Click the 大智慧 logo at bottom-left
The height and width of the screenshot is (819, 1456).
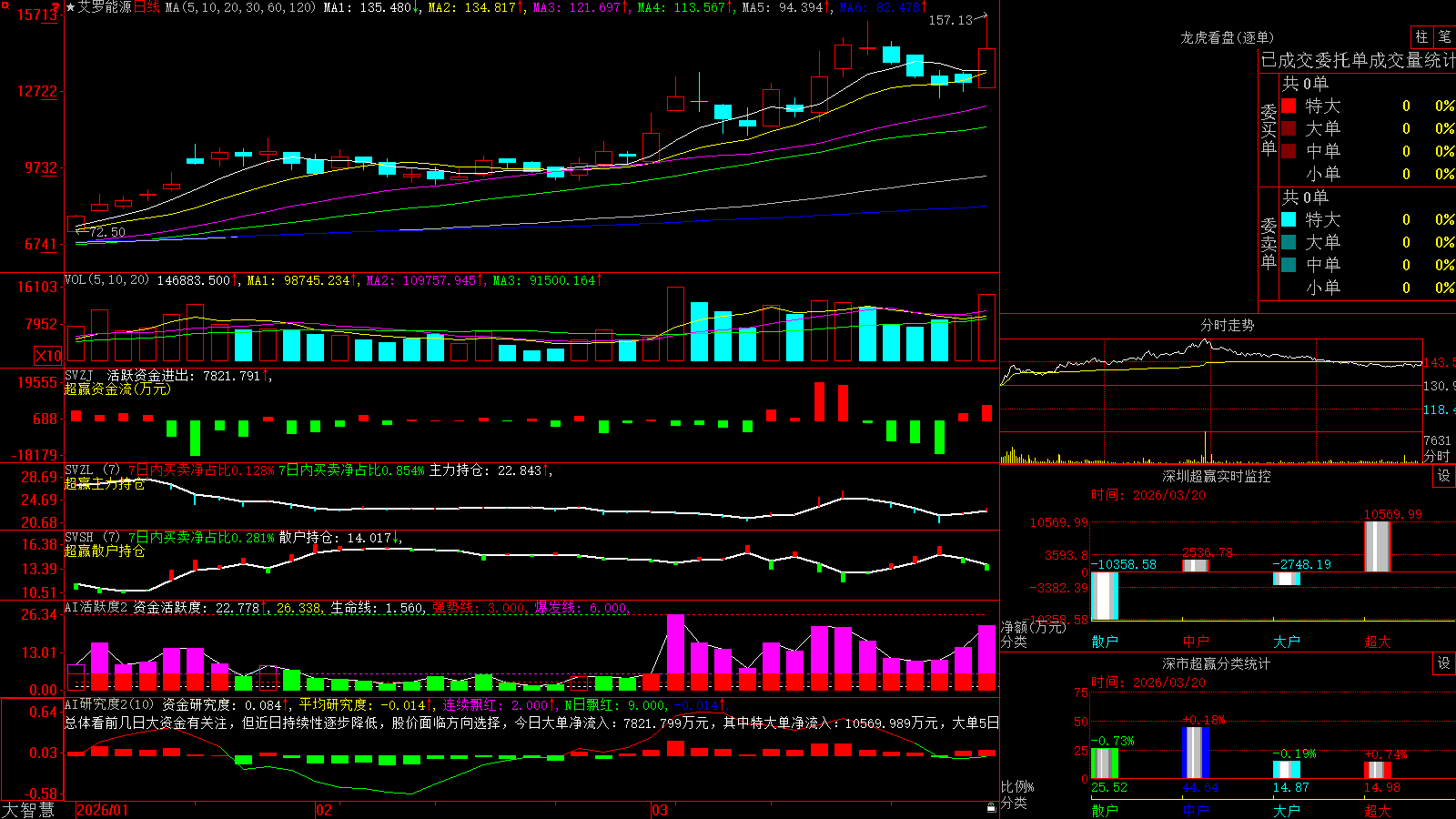pos(28,810)
